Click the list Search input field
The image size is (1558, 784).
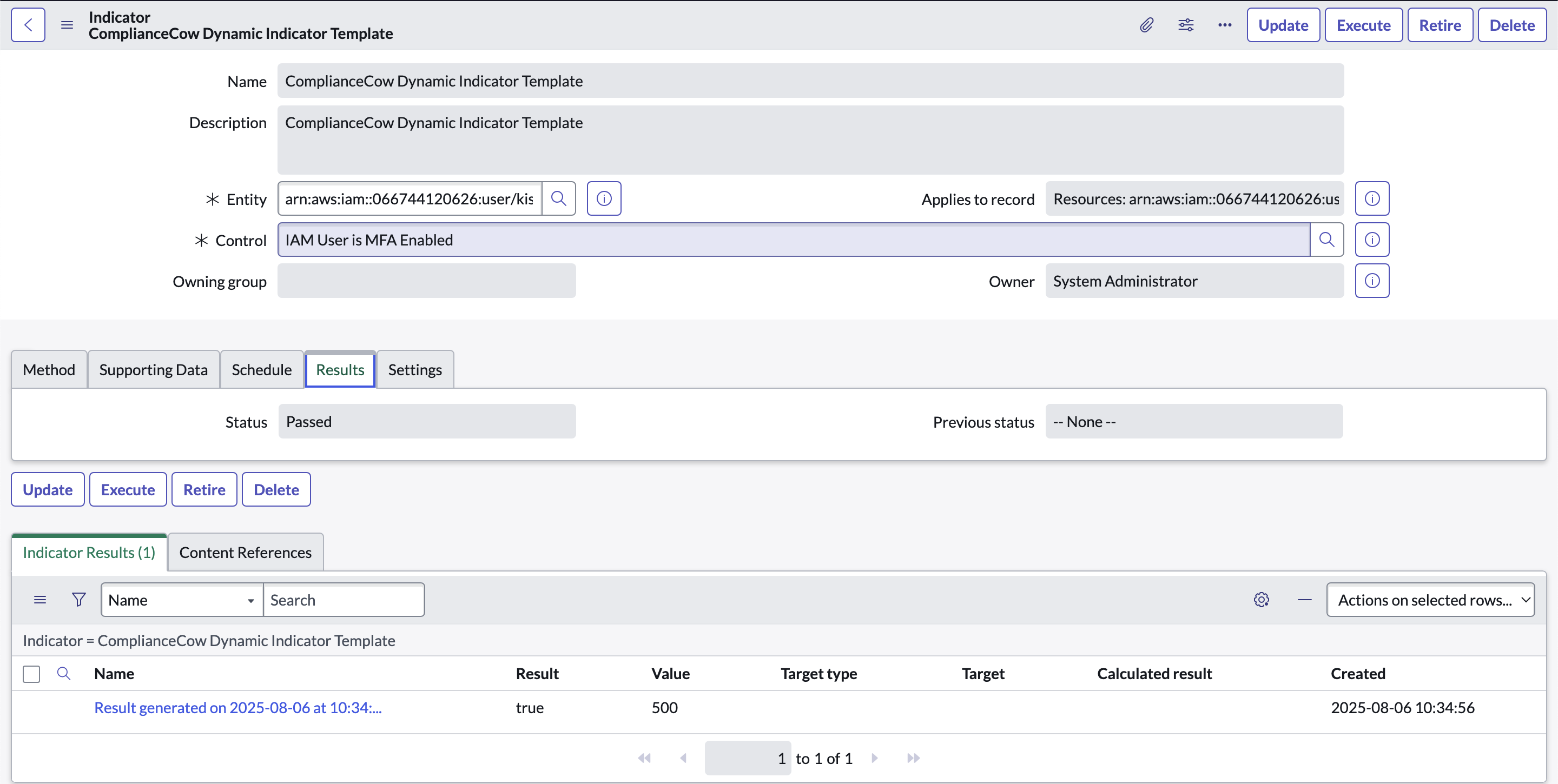pos(344,600)
